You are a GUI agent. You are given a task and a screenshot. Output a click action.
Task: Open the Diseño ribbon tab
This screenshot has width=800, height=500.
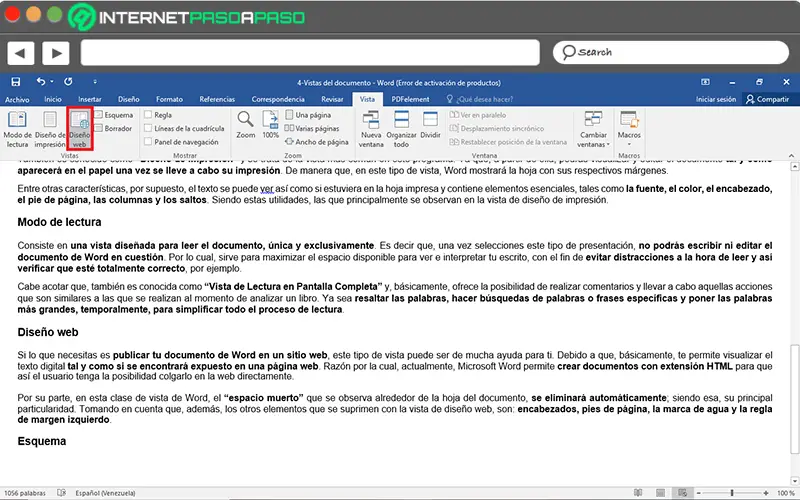tap(129, 99)
